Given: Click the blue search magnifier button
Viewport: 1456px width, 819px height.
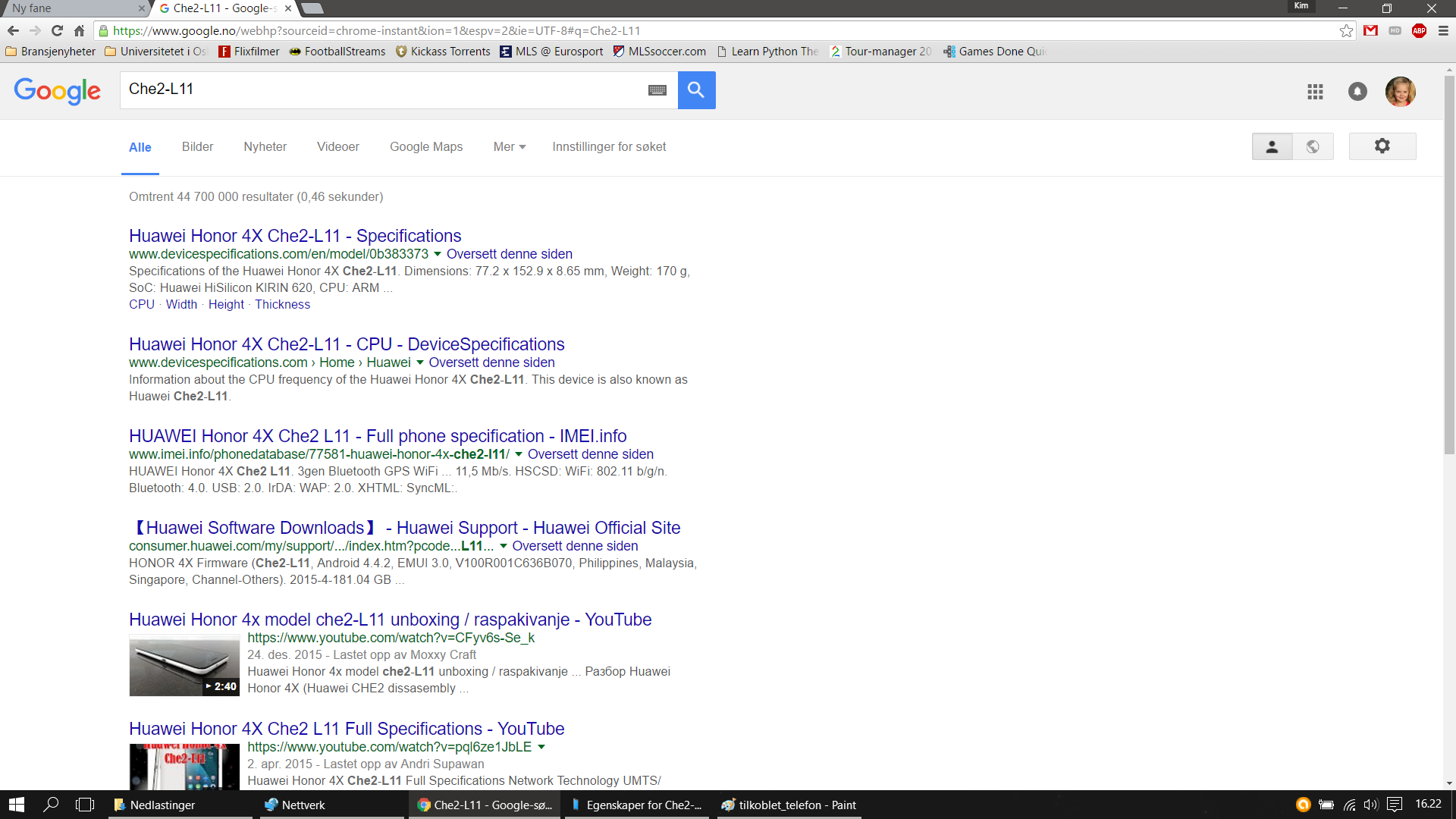Looking at the screenshot, I should 696,90.
